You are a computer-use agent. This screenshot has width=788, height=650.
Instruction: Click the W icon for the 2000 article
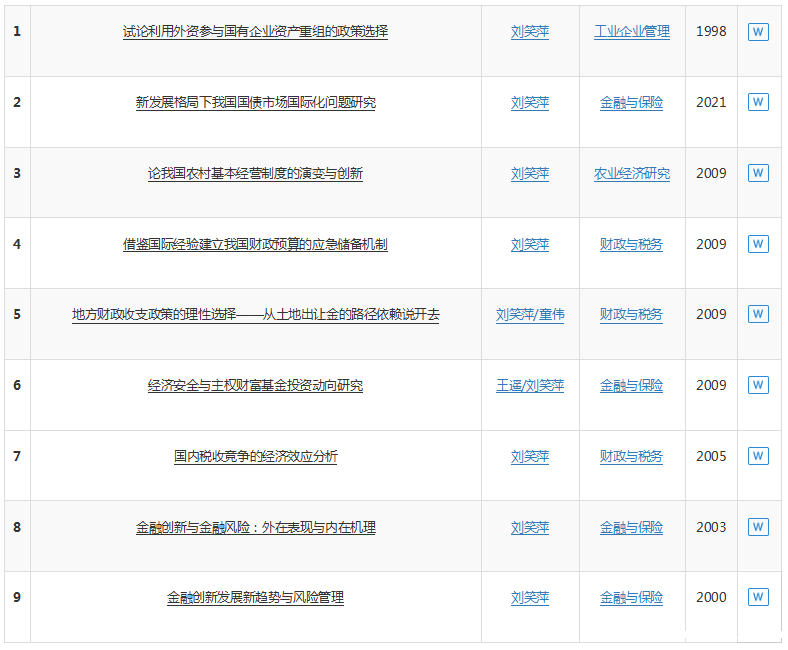[758, 597]
